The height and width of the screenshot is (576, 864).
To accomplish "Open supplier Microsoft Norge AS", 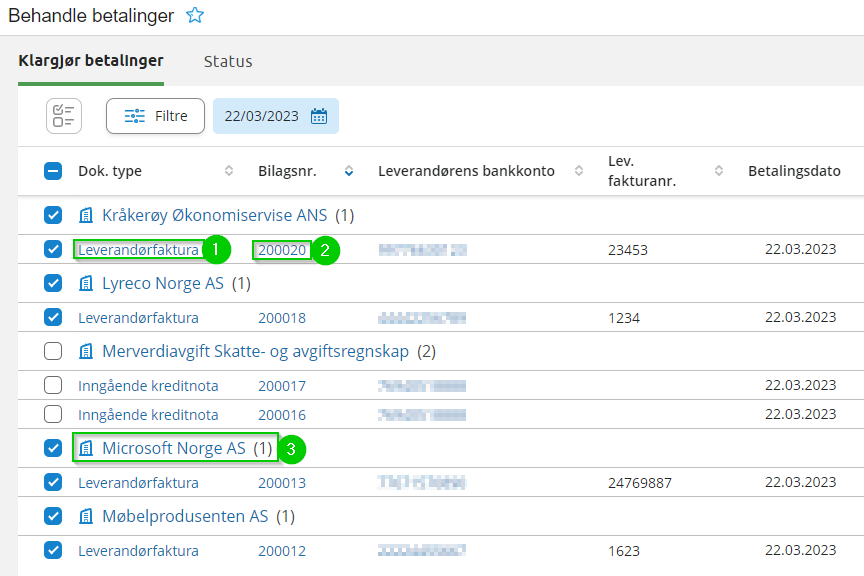I will pyautogui.click(x=174, y=448).
